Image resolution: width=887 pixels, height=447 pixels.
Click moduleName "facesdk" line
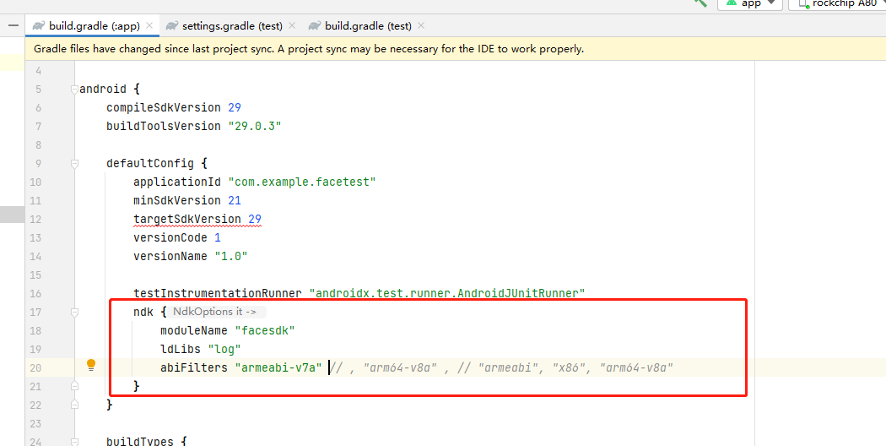tap(227, 330)
